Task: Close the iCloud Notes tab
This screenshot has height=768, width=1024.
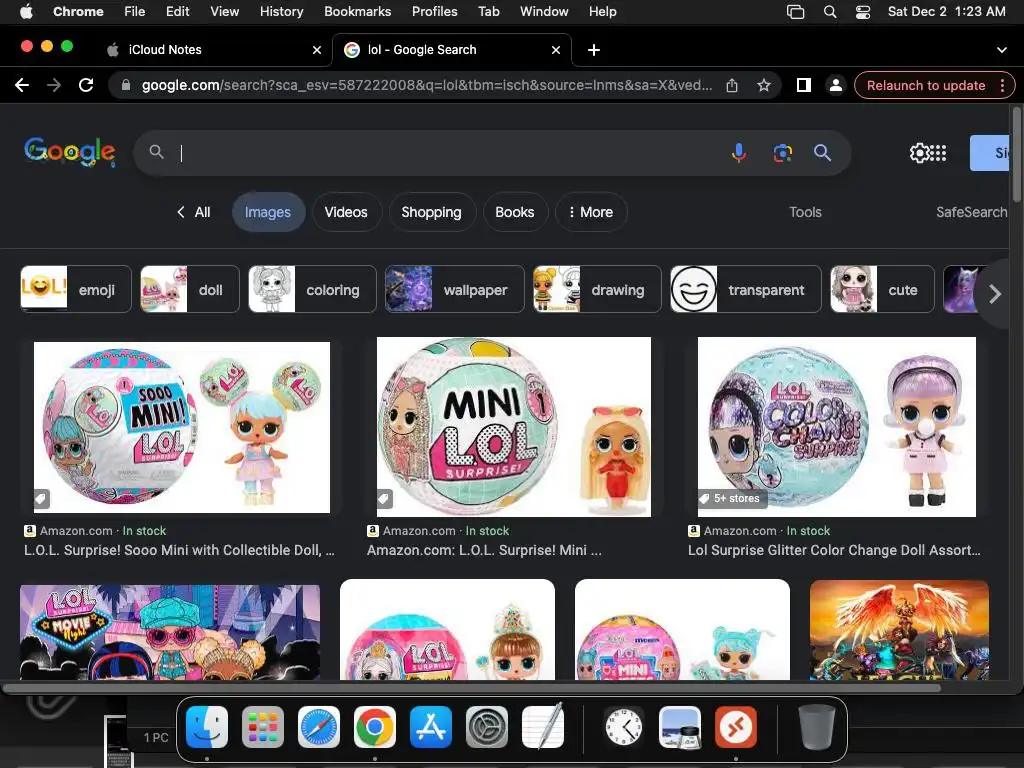Action: tap(317, 50)
